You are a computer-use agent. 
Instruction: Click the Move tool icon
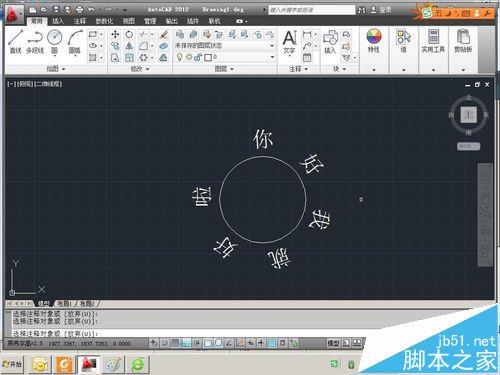[115, 34]
